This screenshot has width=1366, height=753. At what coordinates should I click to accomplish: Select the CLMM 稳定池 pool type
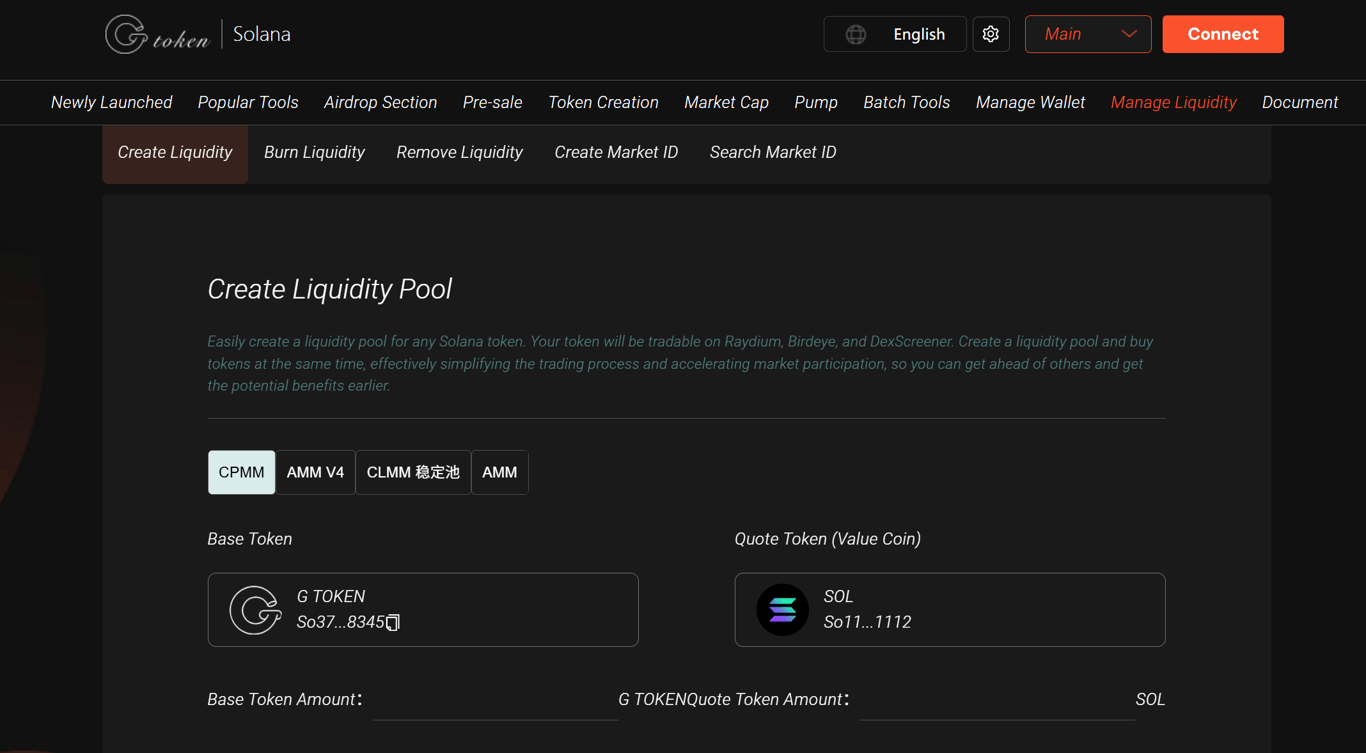click(413, 472)
